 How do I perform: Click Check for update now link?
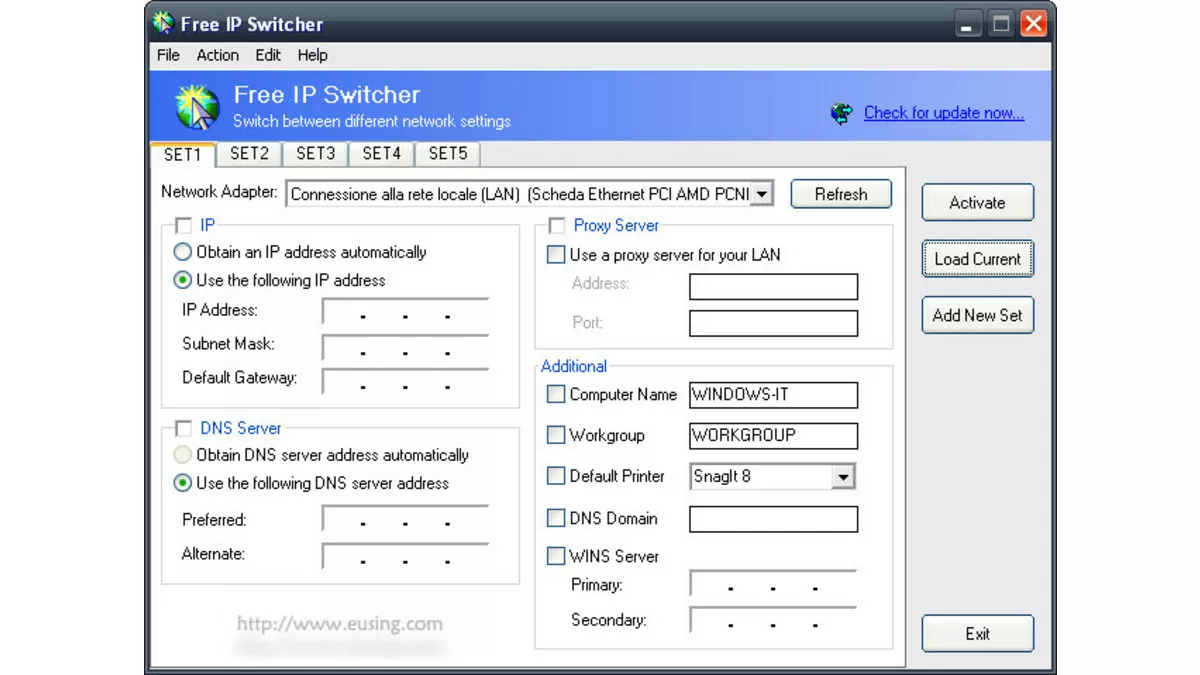tap(943, 113)
